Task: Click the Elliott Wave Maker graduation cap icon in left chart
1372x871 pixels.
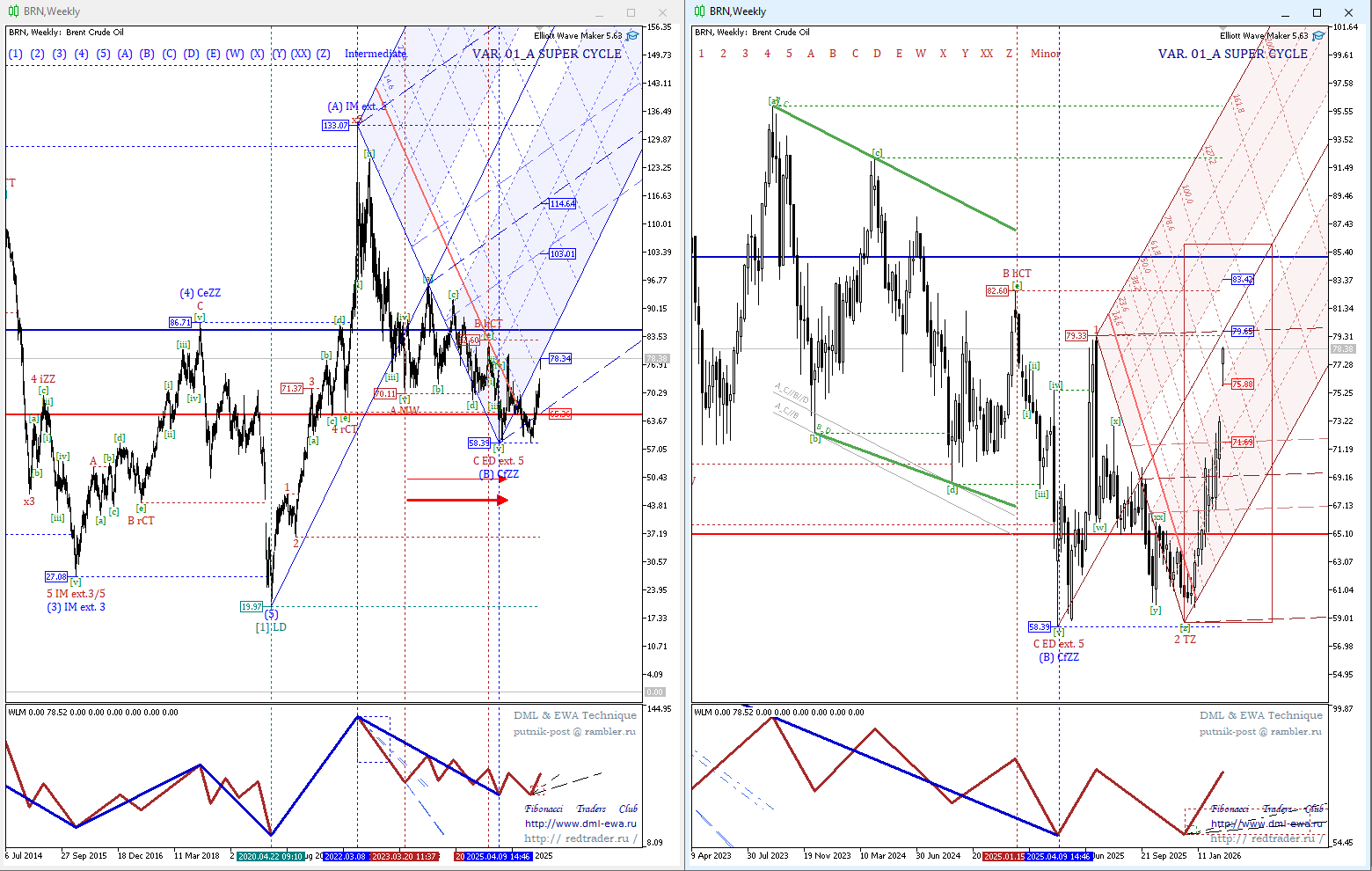Action: (x=632, y=36)
